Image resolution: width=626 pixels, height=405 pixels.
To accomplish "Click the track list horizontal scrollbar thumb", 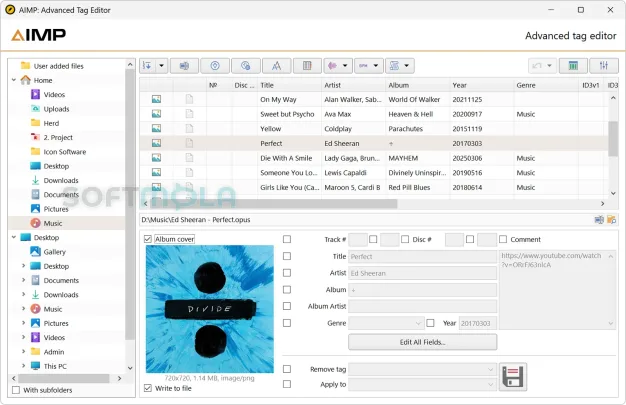I will coord(273,204).
